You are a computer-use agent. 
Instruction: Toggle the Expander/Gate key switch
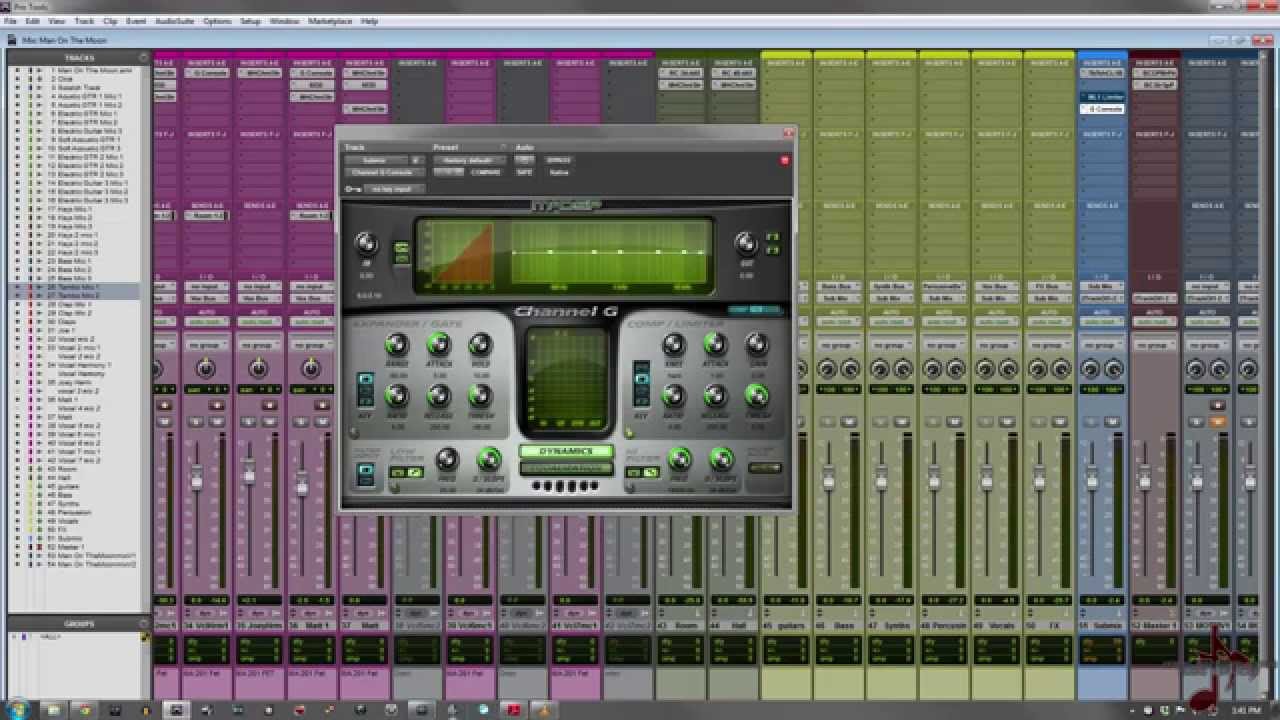click(365, 390)
